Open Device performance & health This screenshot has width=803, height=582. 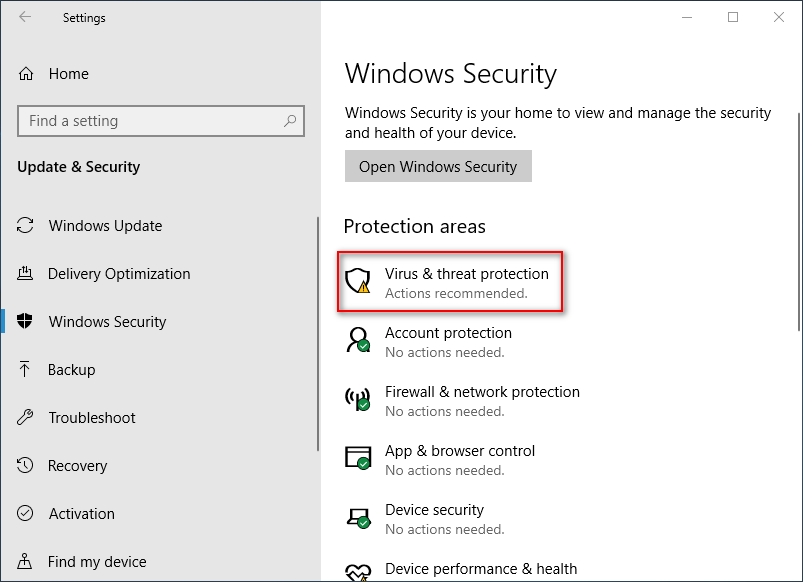pos(481,569)
